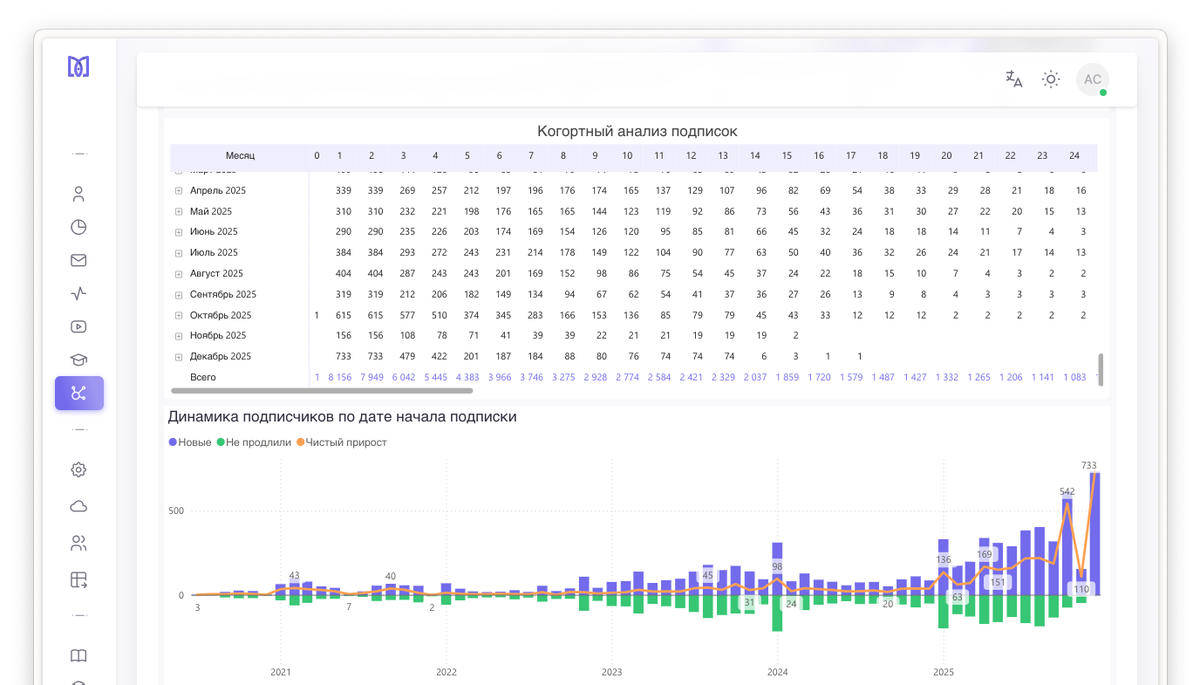This screenshot has width=1200, height=685.
Task: Open the pie chart analytics icon
Action: coord(79,227)
